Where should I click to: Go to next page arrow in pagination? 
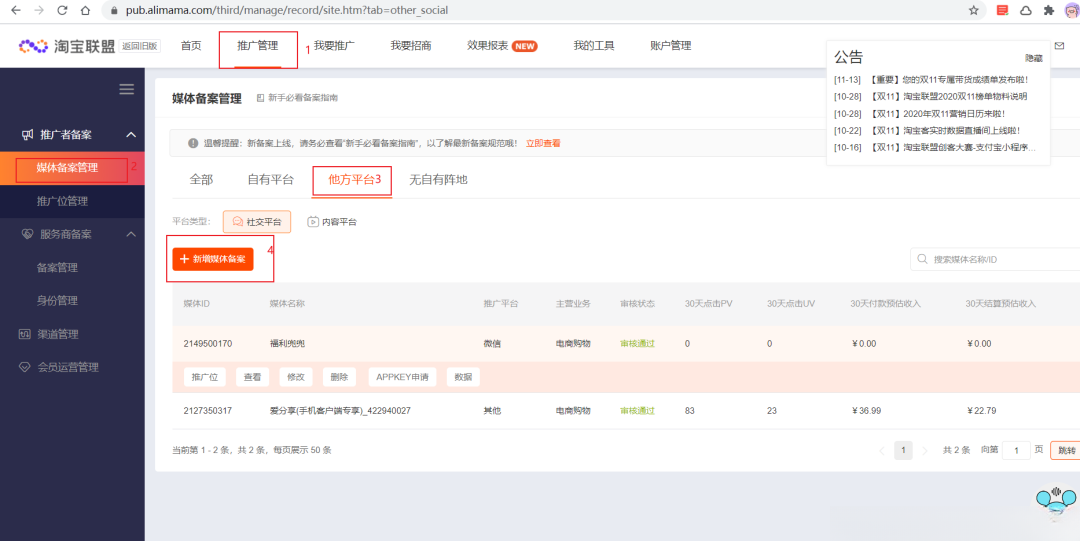[x=925, y=451]
